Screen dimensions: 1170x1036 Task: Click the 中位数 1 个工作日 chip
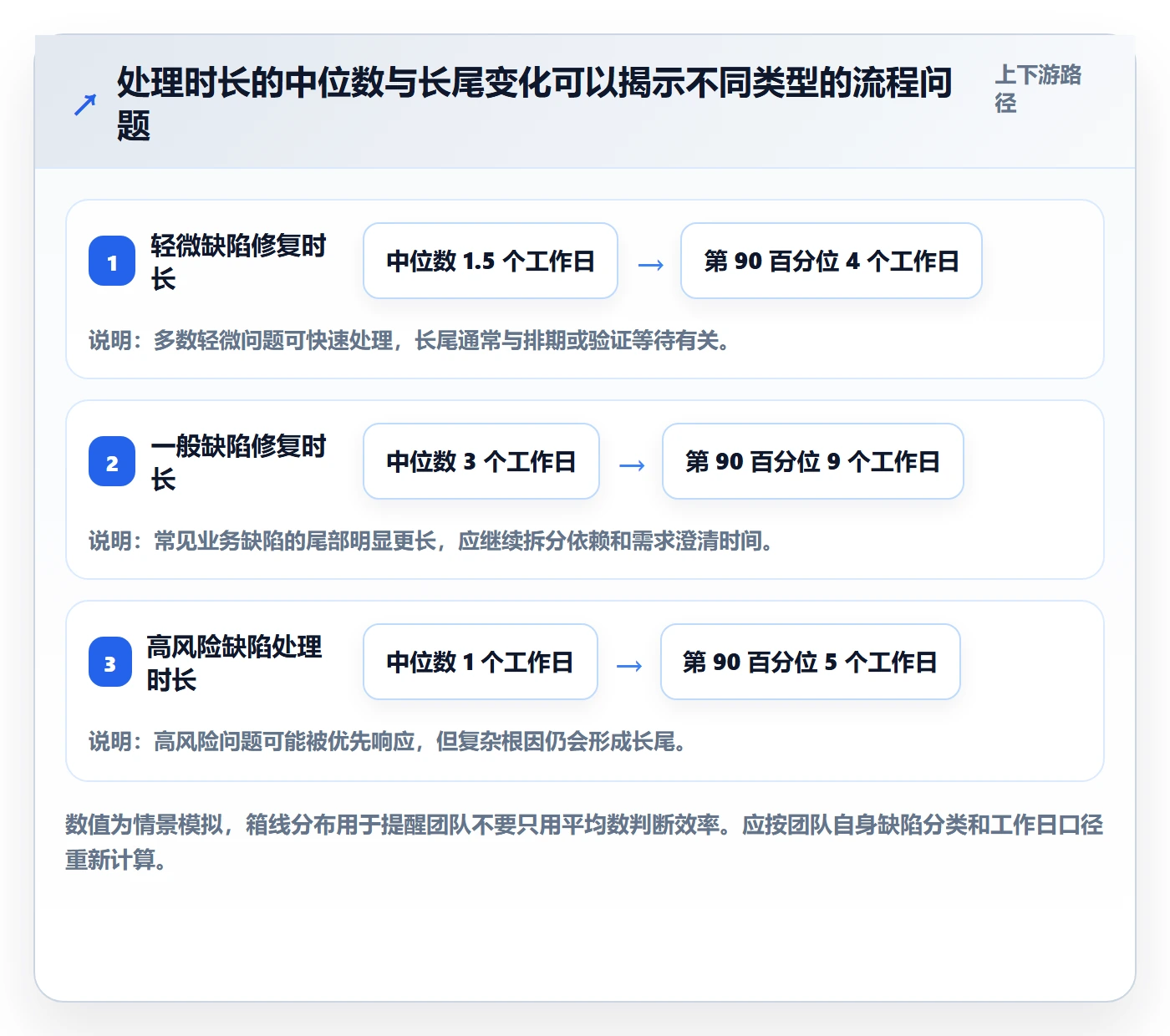(481, 662)
